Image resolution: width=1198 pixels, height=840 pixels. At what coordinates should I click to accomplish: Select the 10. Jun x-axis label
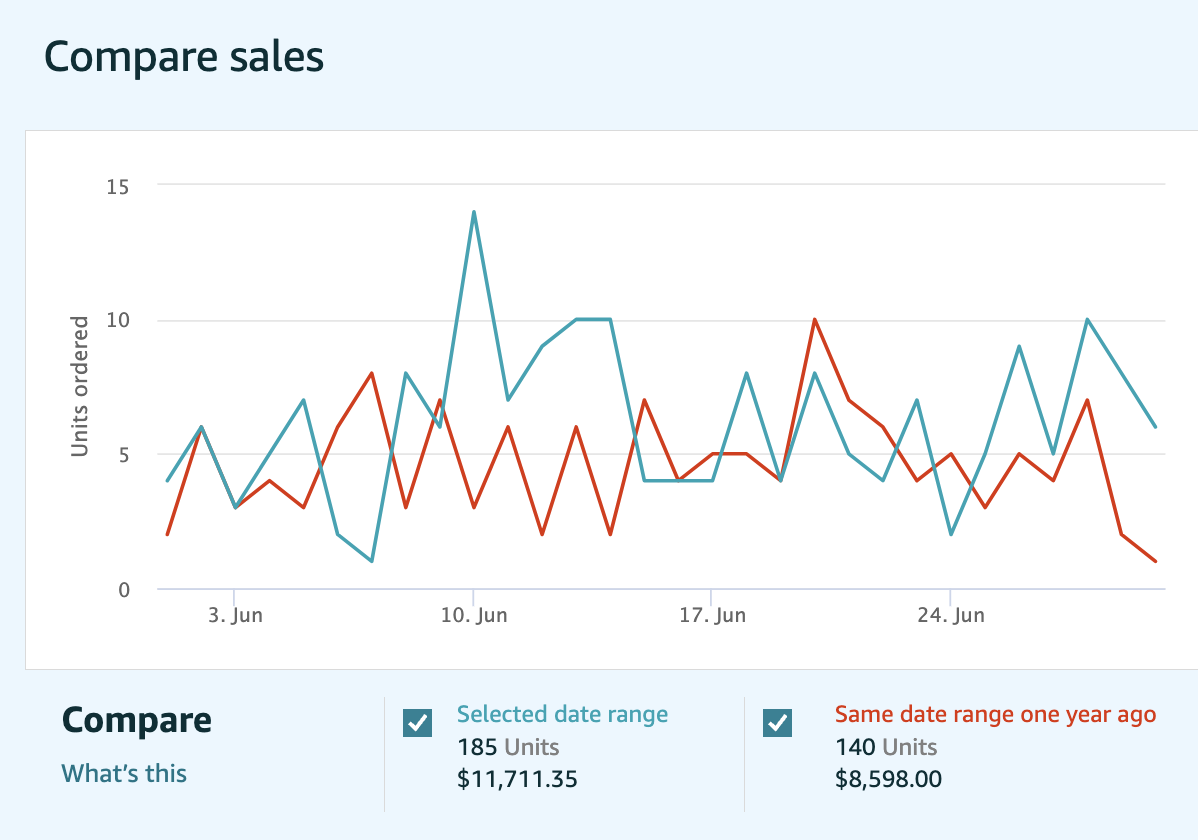click(474, 615)
